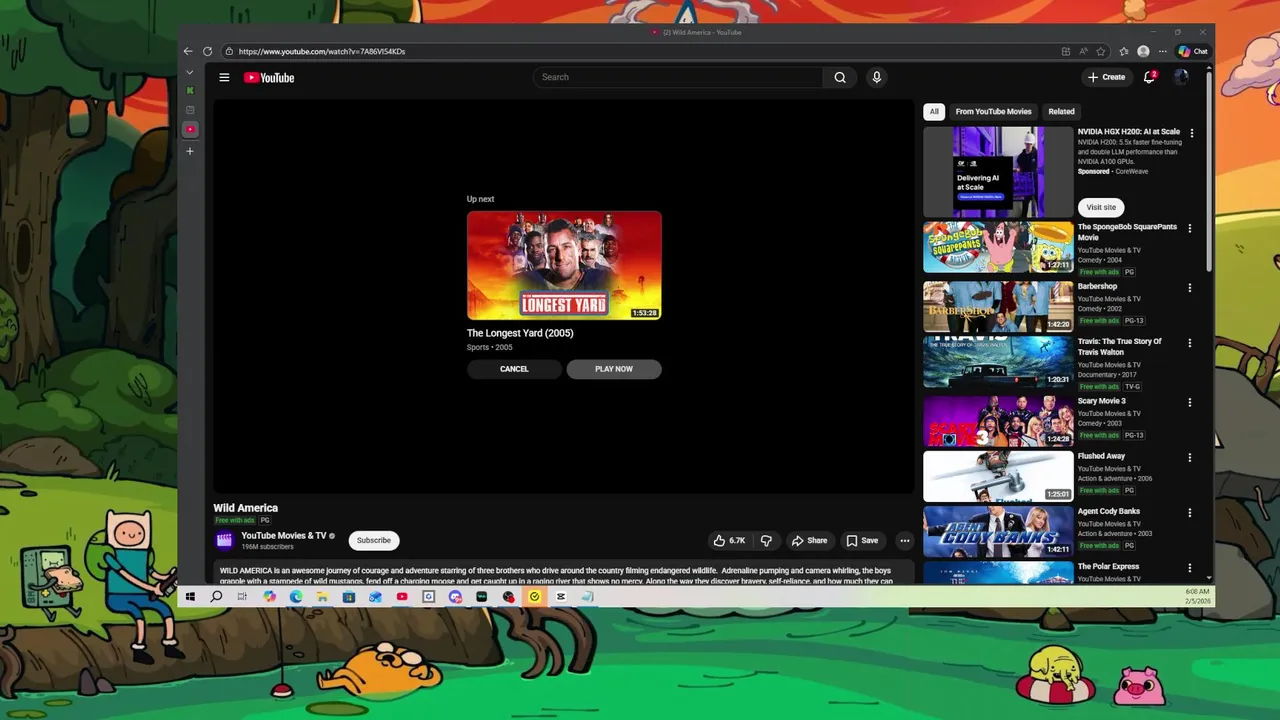Select the All filter chip
The image size is (1280, 720).
click(x=934, y=112)
